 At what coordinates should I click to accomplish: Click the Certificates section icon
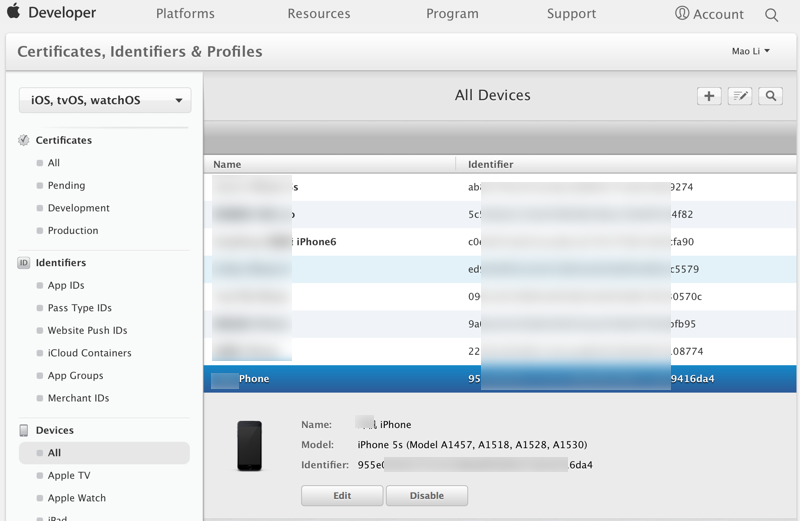click(23, 140)
